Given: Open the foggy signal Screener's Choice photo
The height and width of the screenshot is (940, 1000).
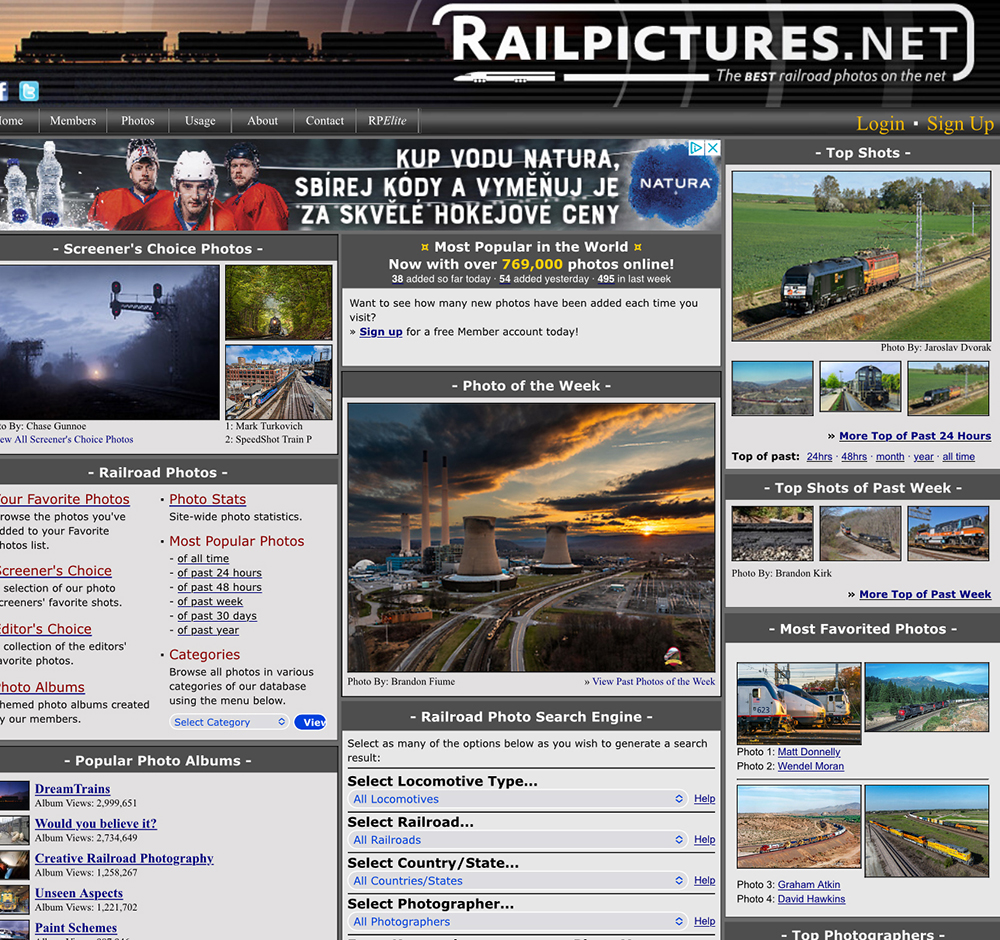Looking at the screenshot, I should click(109, 342).
